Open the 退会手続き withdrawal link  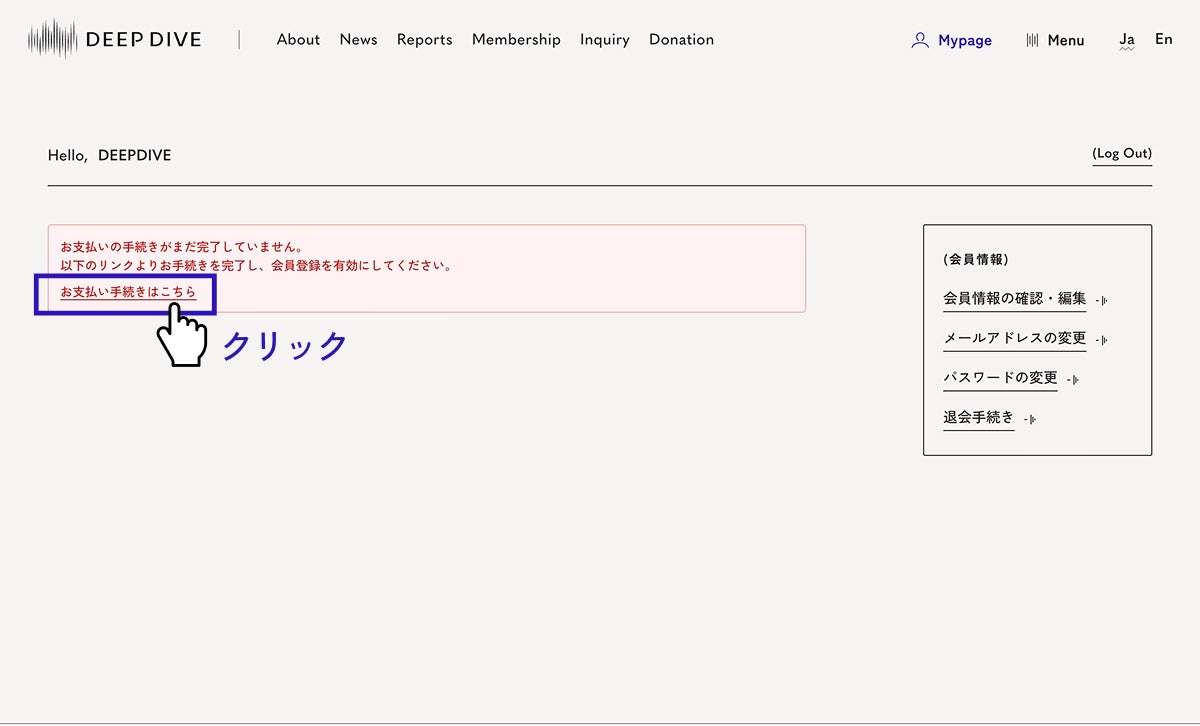click(978, 417)
